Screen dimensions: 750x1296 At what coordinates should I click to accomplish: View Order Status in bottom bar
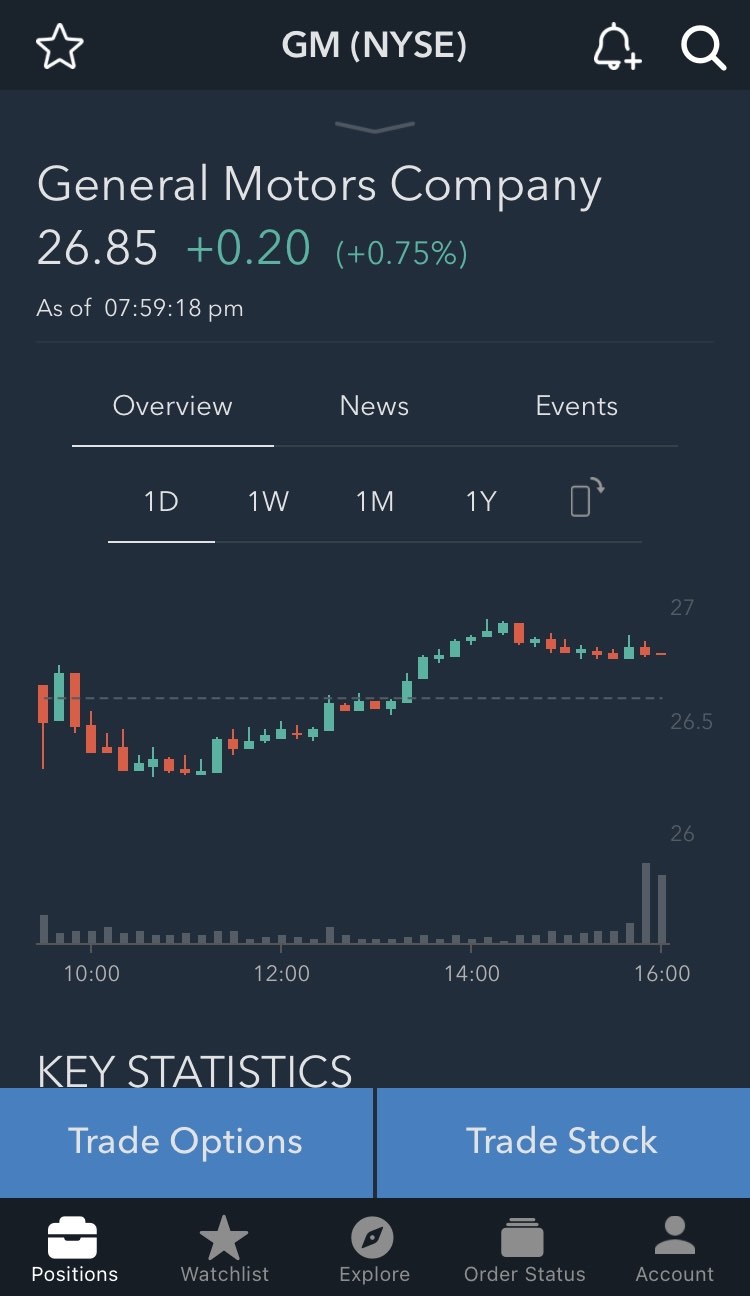[x=524, y=1248]
